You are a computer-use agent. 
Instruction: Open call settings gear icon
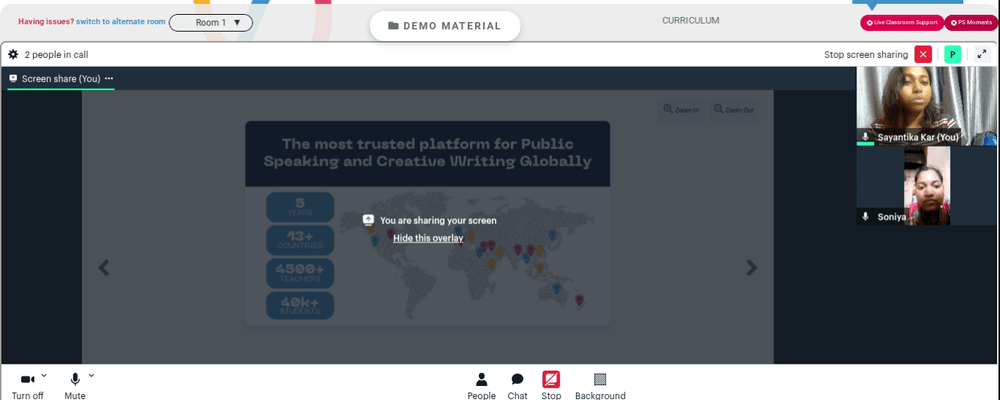click(x=13, y=55)
